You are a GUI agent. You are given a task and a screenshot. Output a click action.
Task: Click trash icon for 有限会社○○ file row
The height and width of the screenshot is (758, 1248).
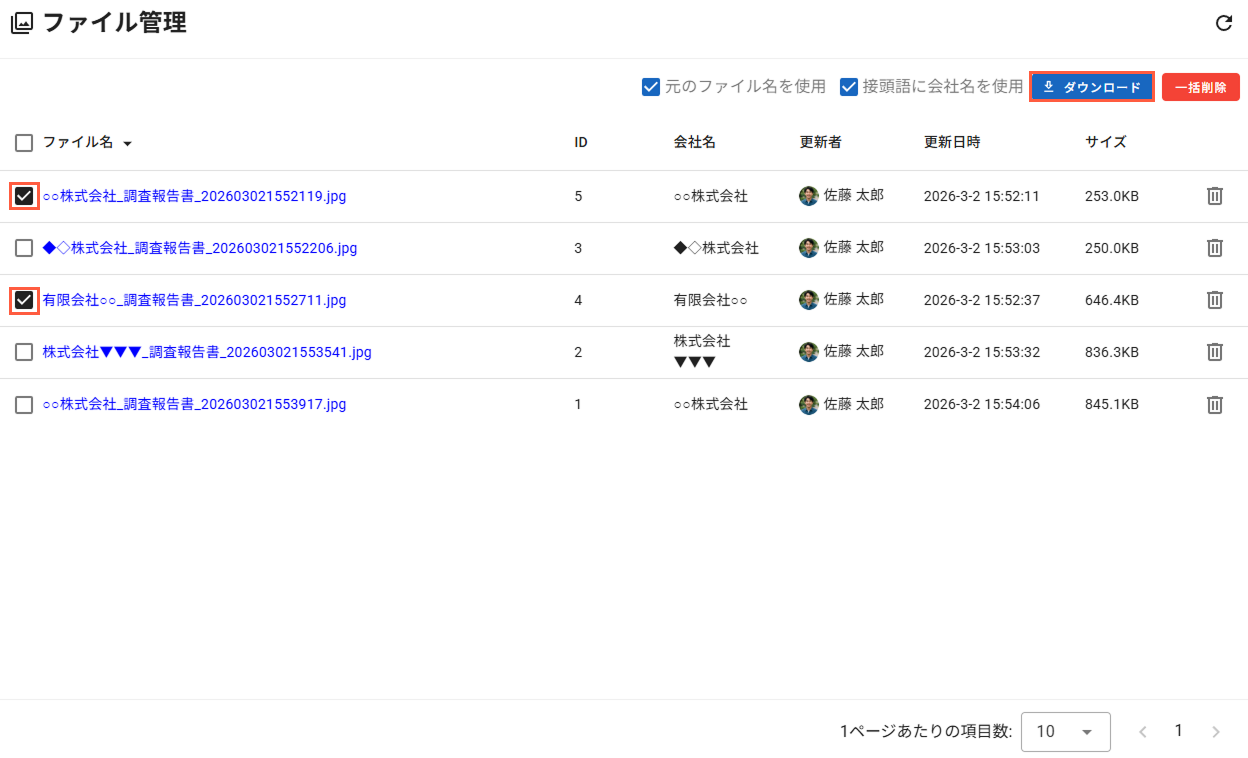[x=1214, y=300]
